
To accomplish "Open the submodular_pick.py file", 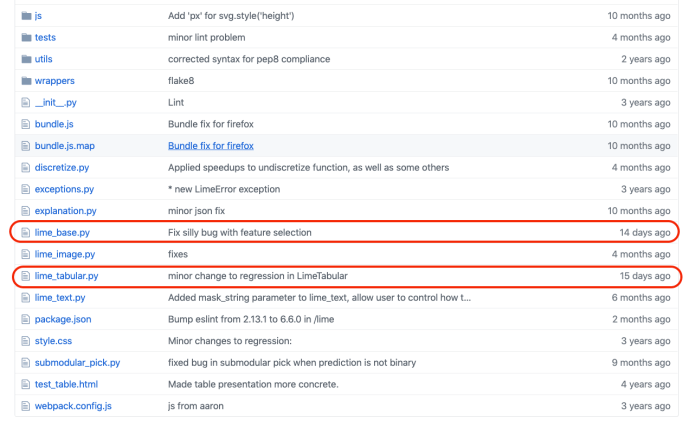I will 77,363.
